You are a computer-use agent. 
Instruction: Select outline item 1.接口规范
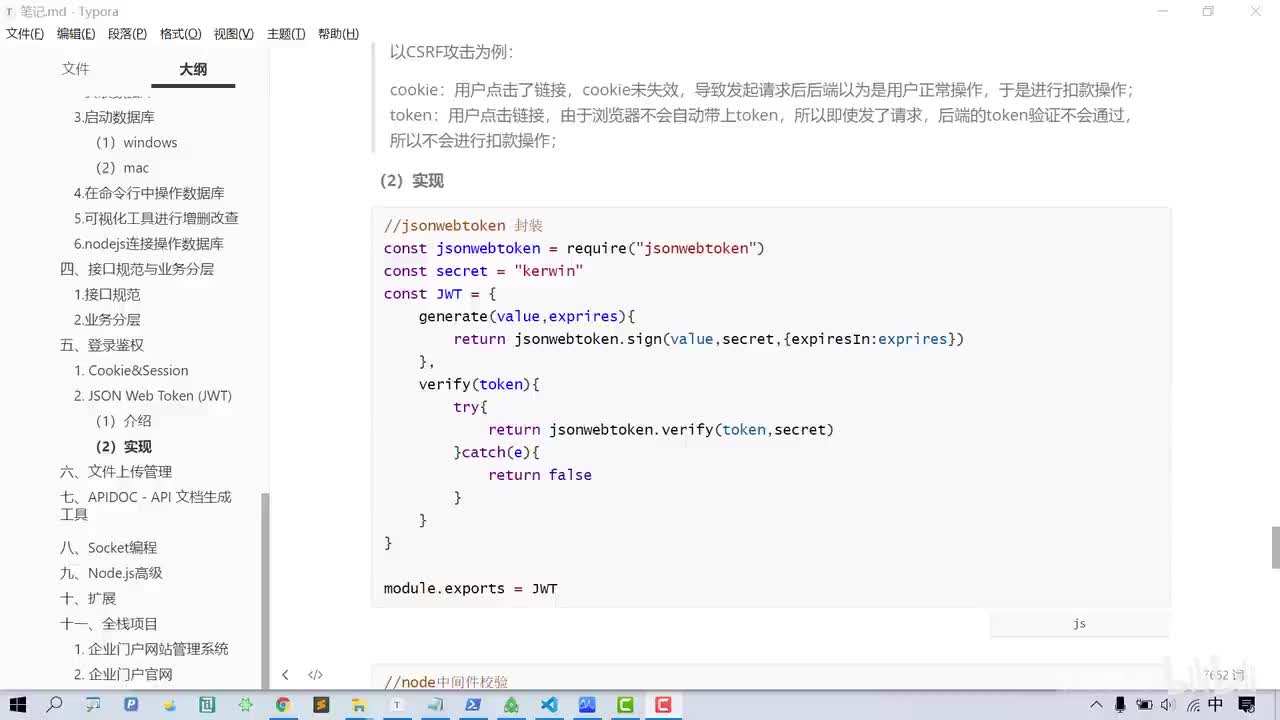[107, 295]
